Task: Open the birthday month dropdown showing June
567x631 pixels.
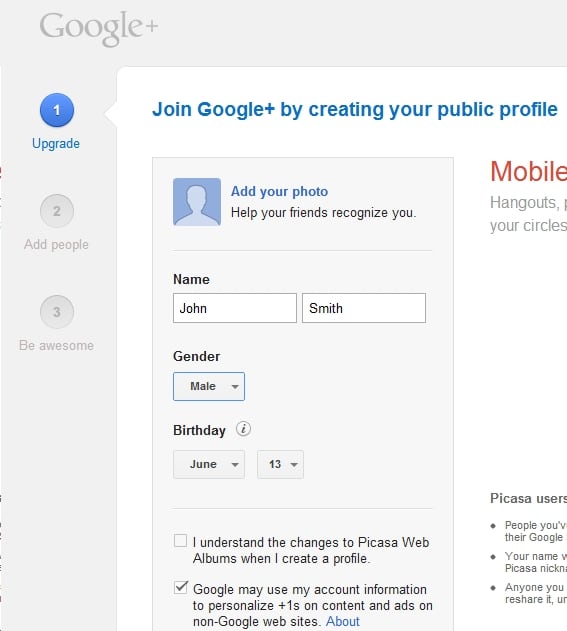Action: 209,464
